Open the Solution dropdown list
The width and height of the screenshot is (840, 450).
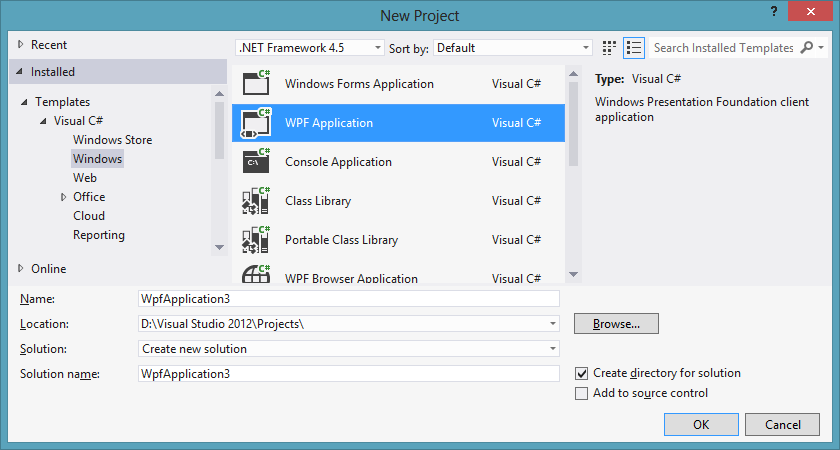tap(349, 349)
